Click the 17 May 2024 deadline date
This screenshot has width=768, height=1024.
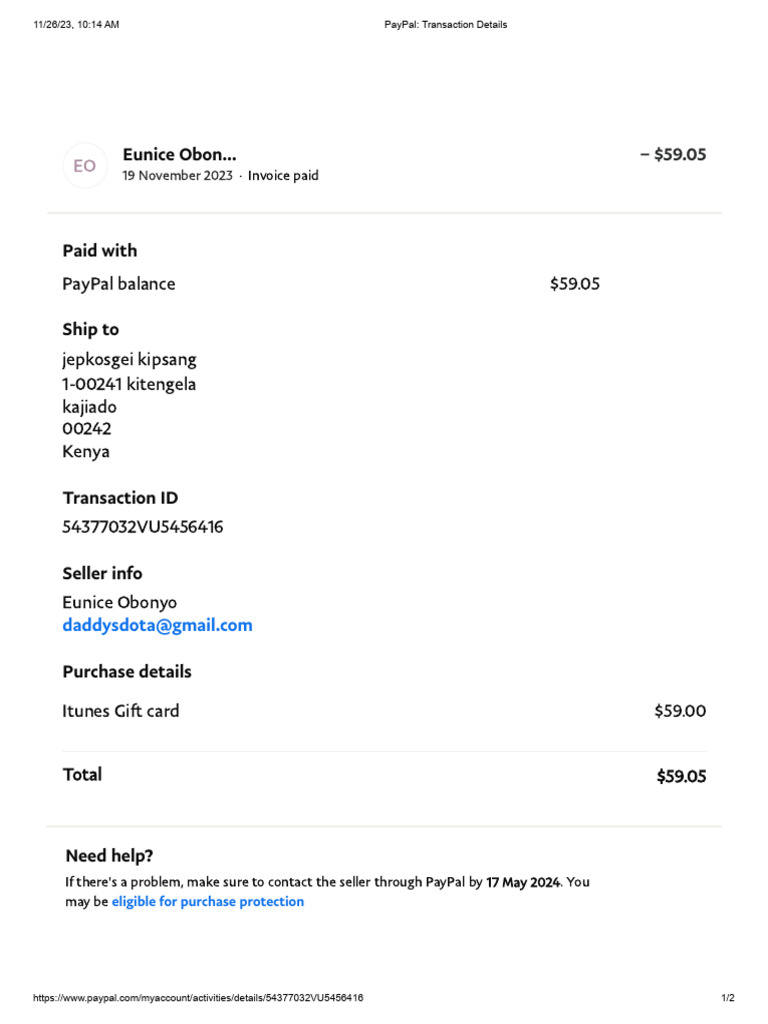[x=524, y=882]
